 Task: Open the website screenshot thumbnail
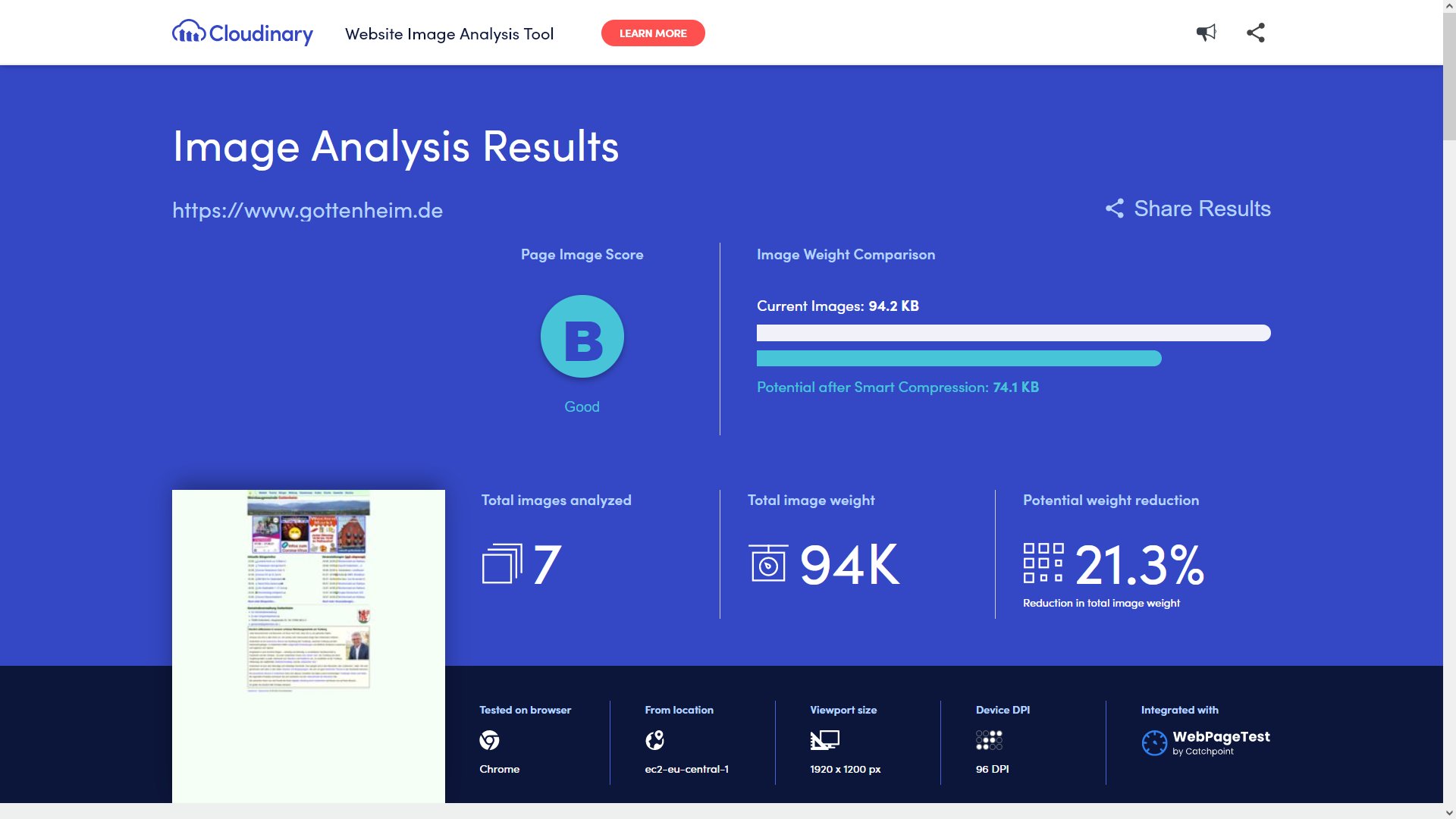pyautogui.click(x=308, y=645)
